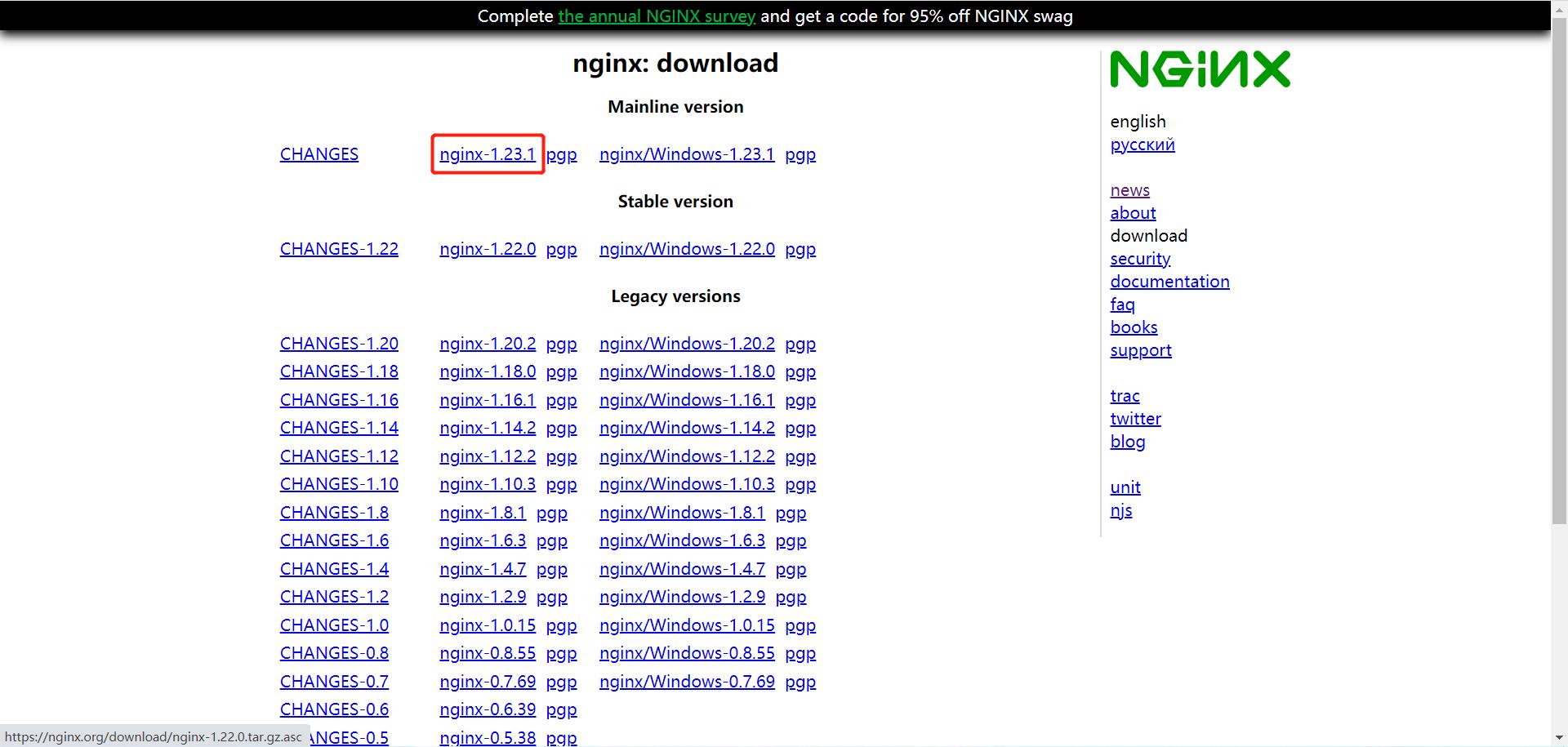
Task: Download nginx/Windows-1.16.1
Action: (x=687, y=400)
